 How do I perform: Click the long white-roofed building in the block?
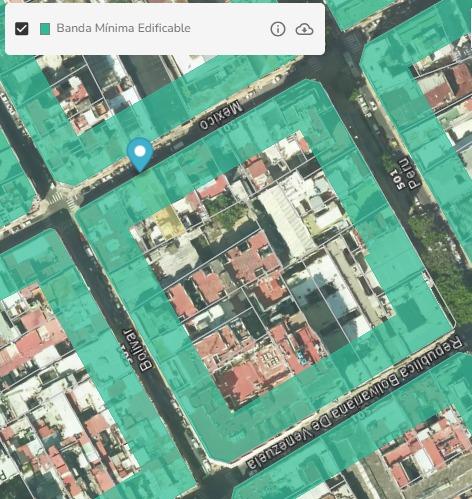pos(286,220)
